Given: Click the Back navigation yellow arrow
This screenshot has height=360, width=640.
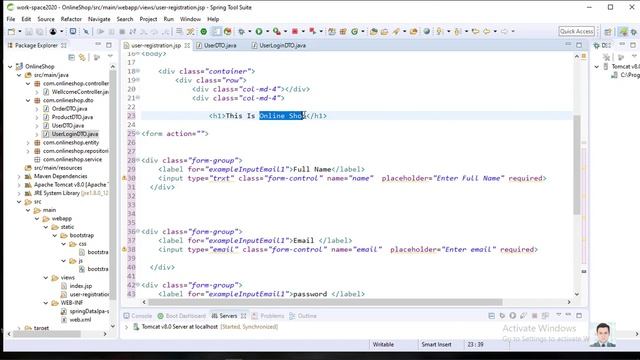Looking at the screenshot, I should [487, 31].
